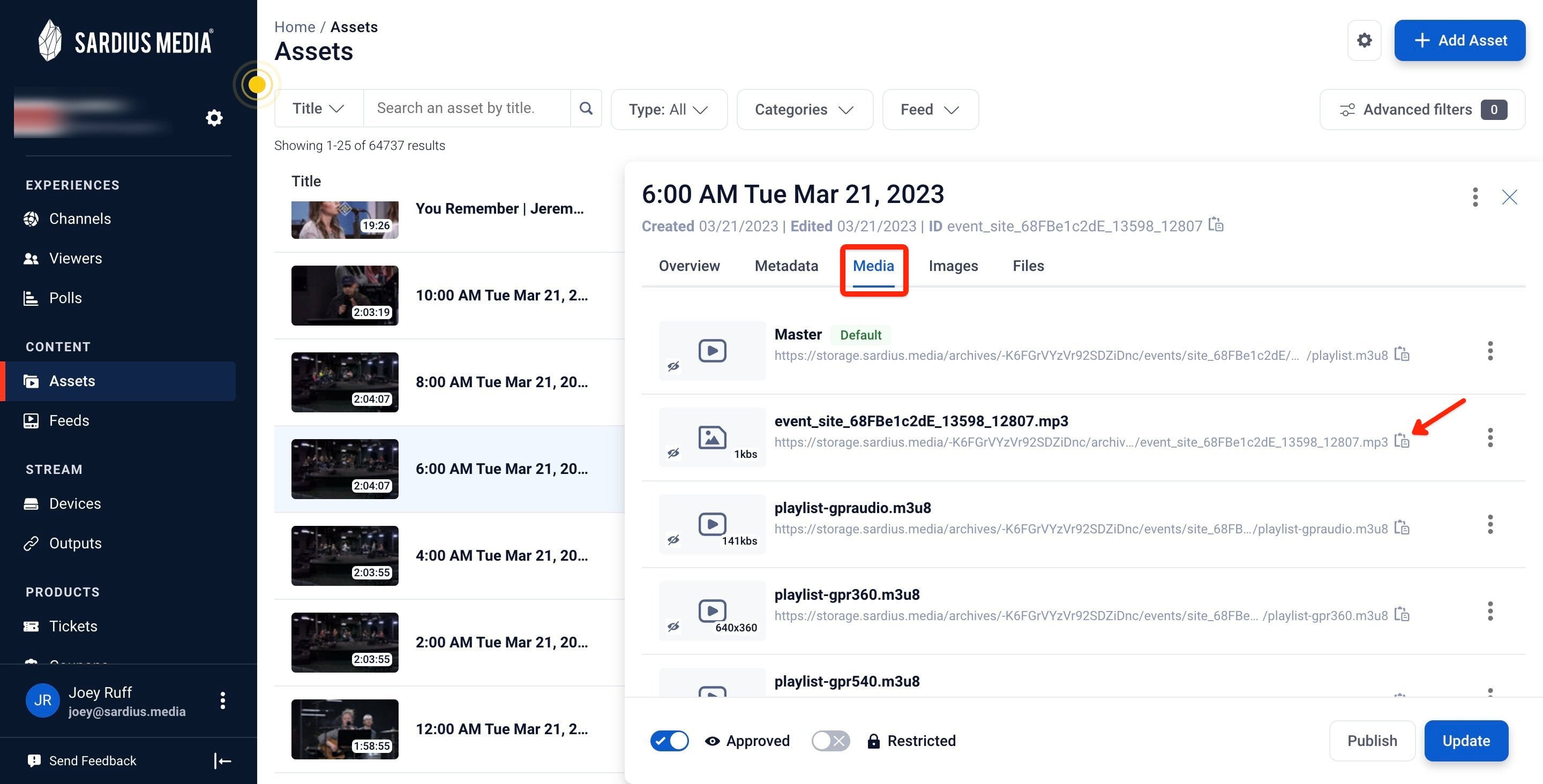Copy the mp3 file URL

point(1402,441)
